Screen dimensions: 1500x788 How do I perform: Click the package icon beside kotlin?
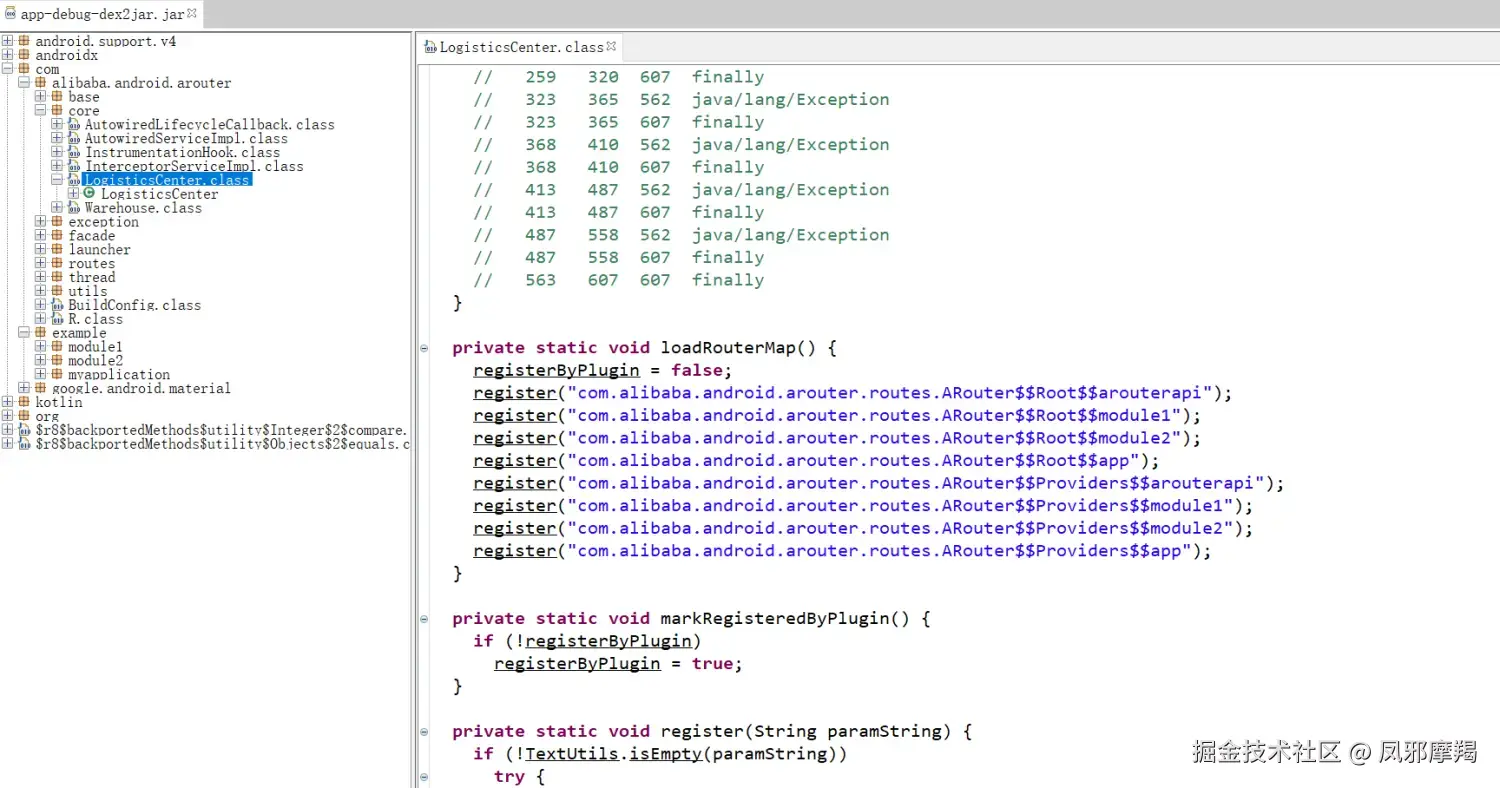24,402
